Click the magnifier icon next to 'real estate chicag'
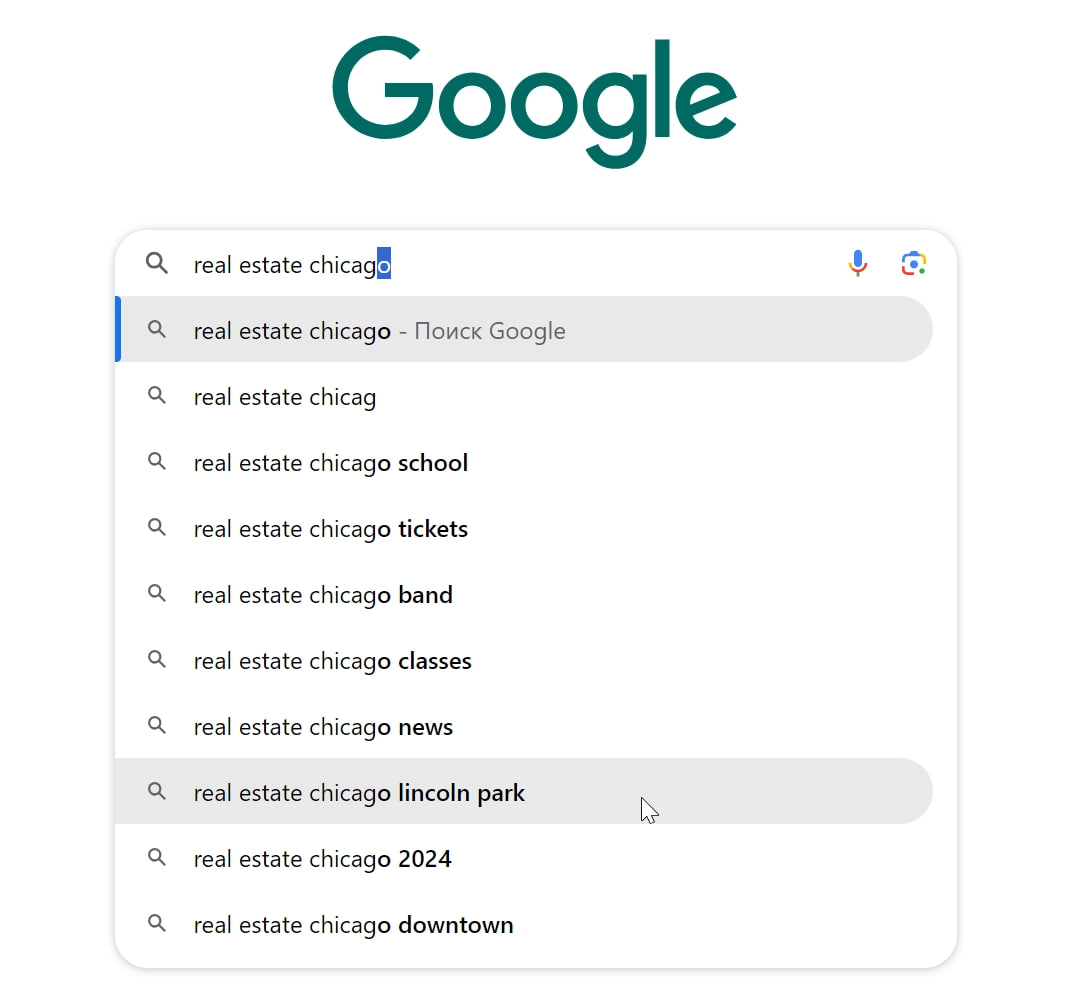Viewport: 1065px width, 1004px height. 157,396
